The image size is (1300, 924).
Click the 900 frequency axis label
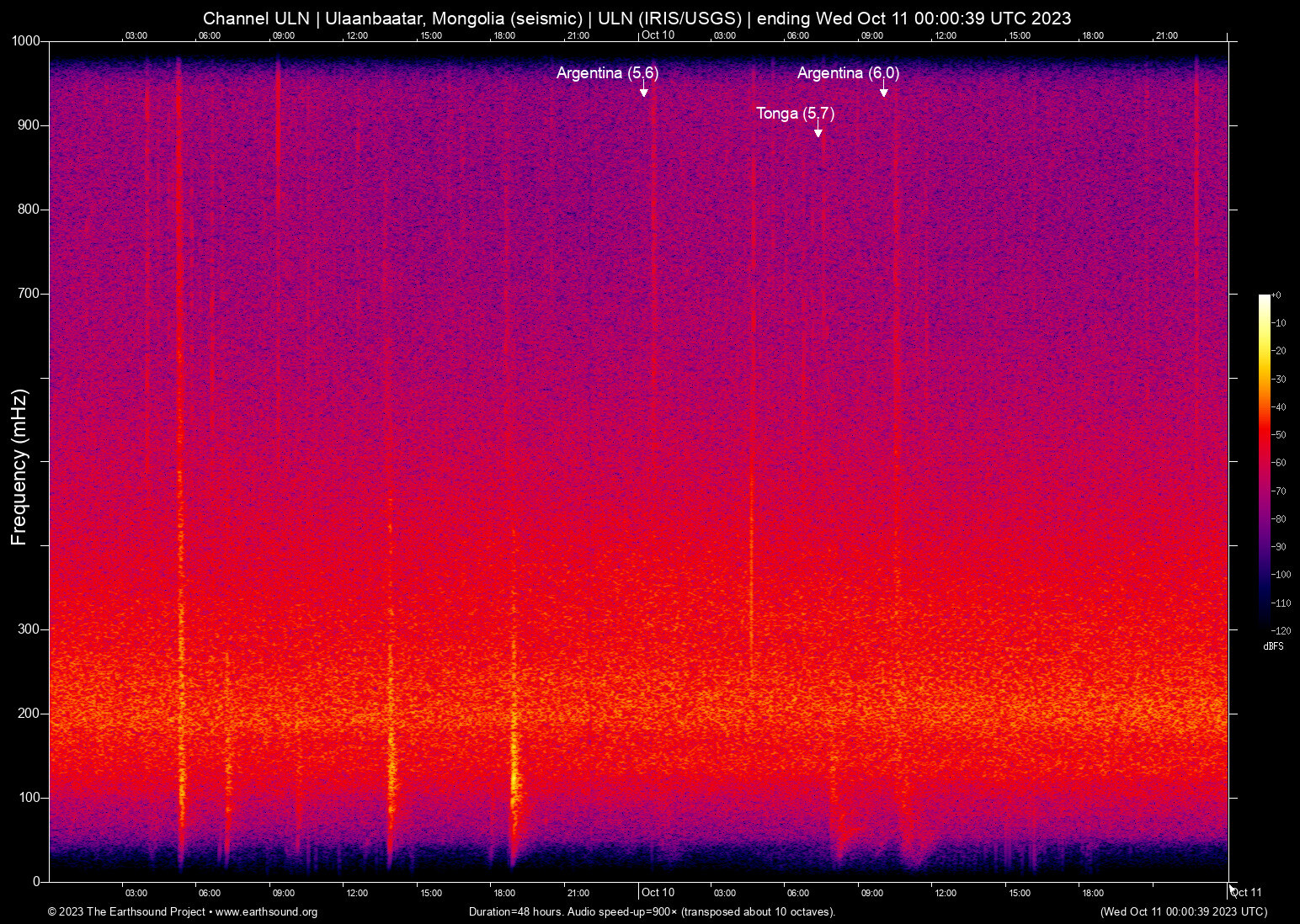click(x=29, y=125)
